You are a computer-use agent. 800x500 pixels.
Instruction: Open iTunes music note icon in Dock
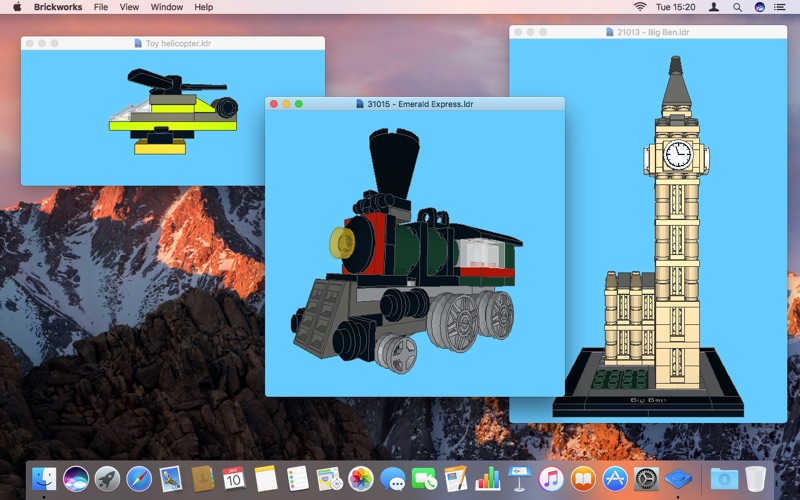click(551, 479)
